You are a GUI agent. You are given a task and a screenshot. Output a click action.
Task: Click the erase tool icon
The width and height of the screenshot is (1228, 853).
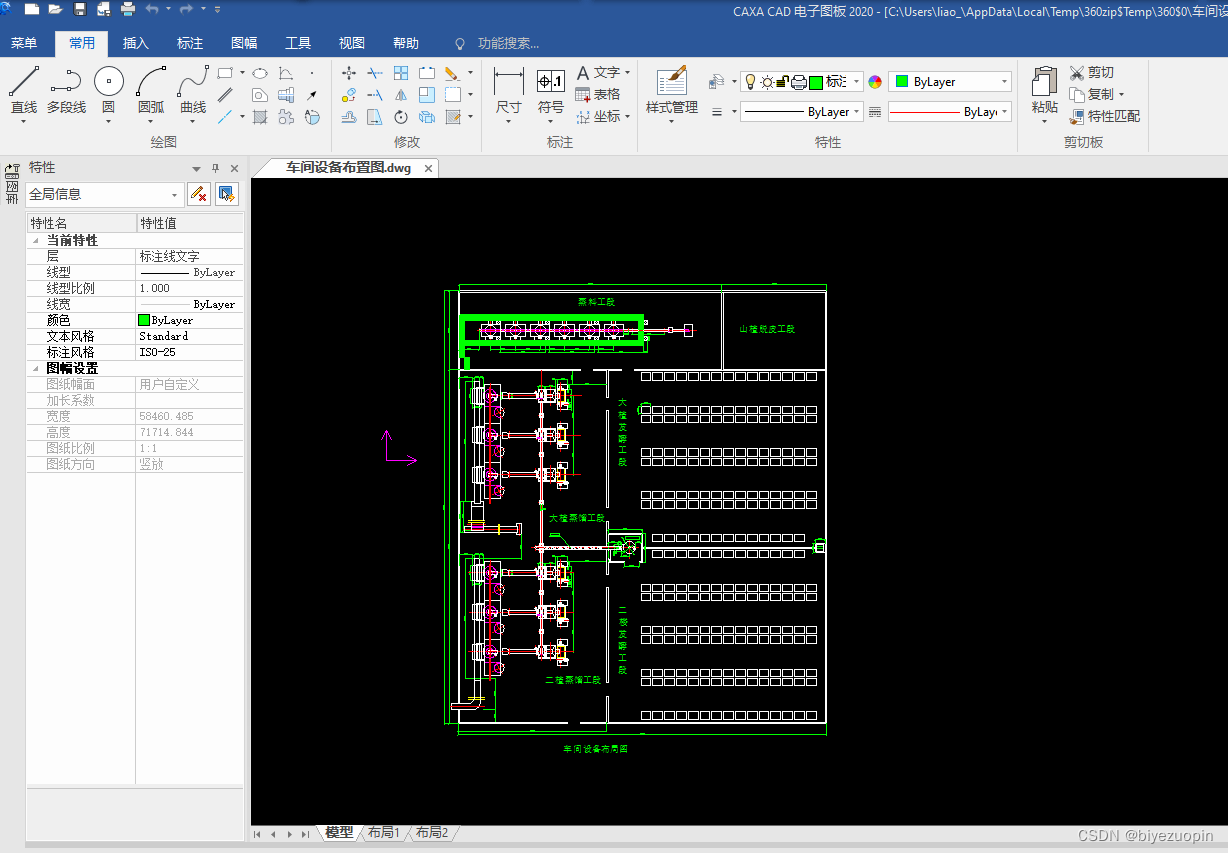[x=452, y=73]
